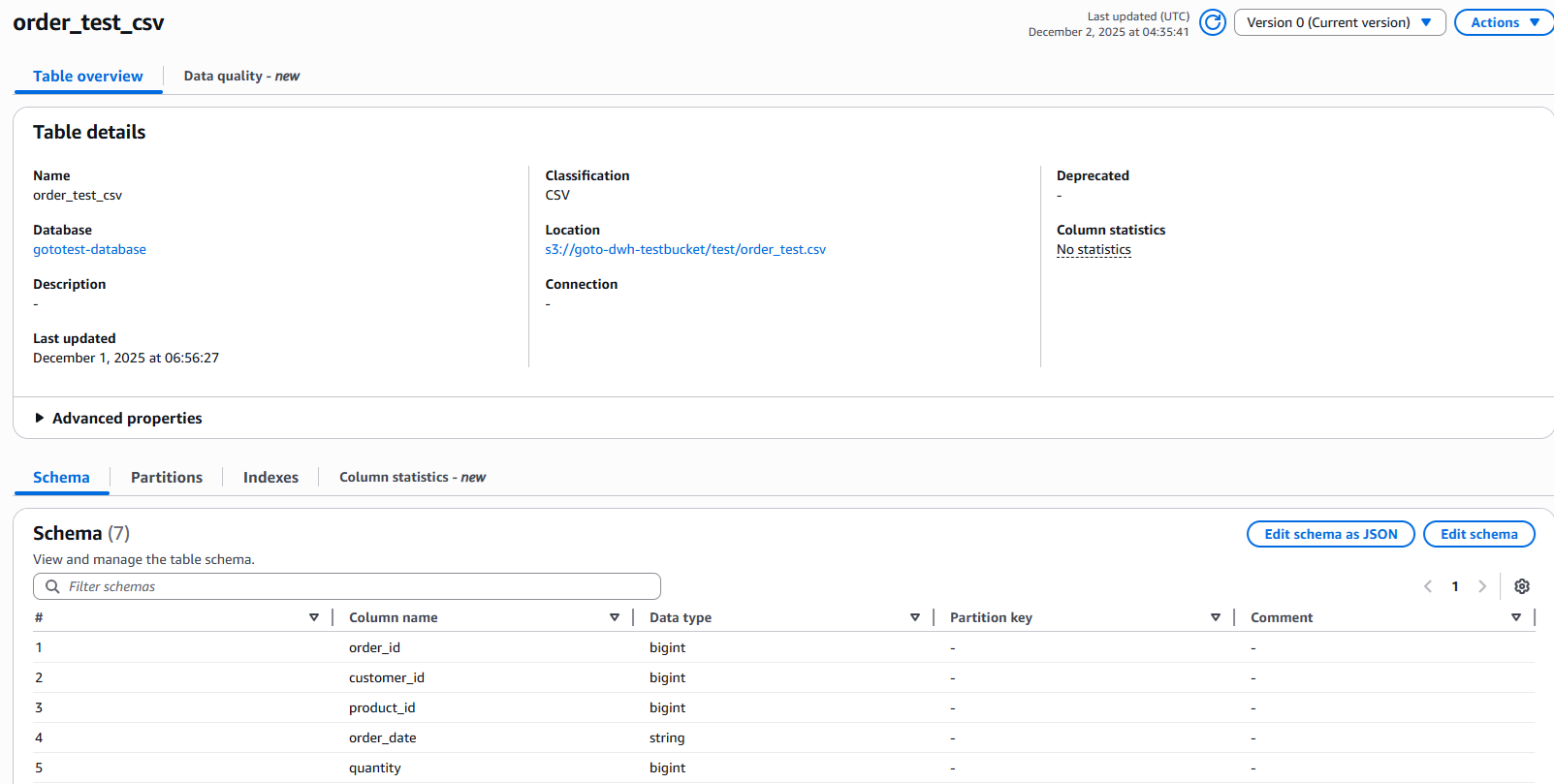The width and height of the screenshot is (1554, 784).
Task: Open the Actions dropdown menu
Action: [x=1503, y=22]
